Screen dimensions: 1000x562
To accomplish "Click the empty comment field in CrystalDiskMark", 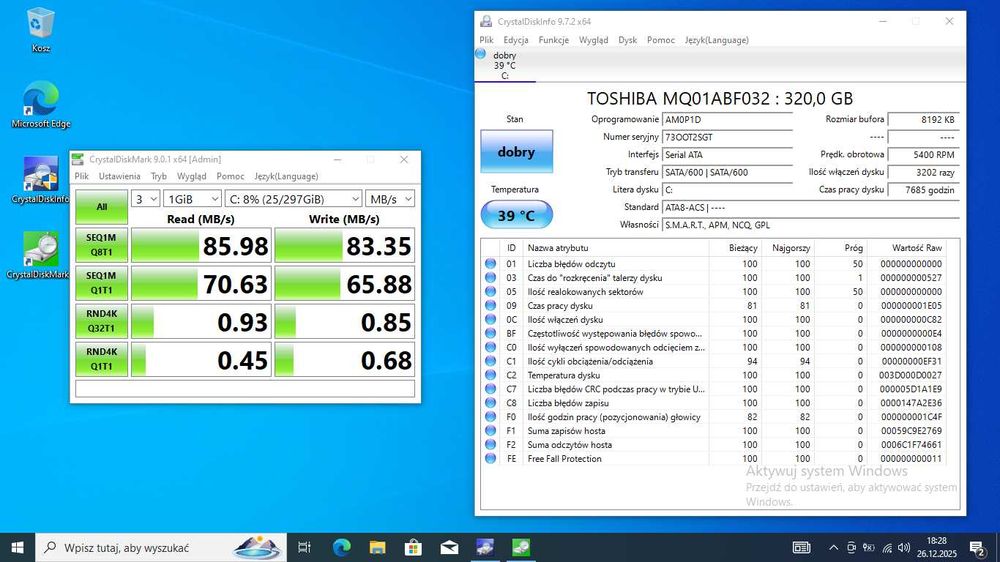I will 245,388.
